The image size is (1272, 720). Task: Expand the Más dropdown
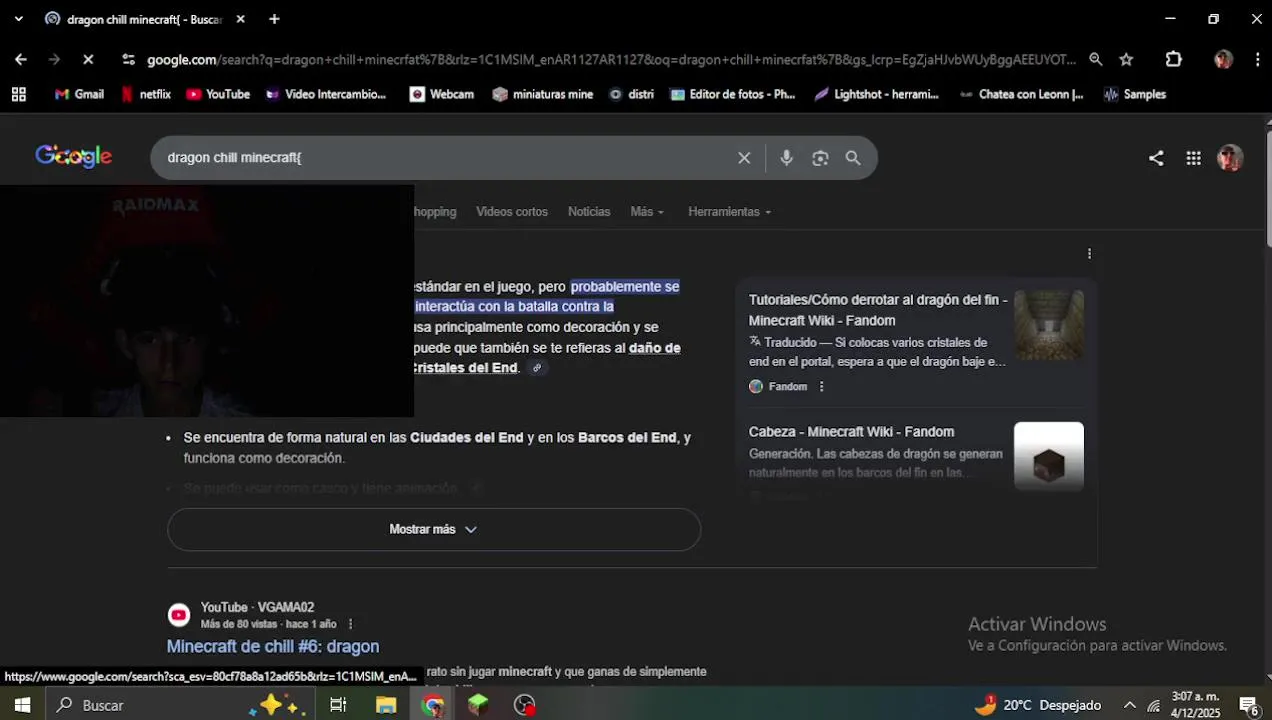tap(647, 212)
